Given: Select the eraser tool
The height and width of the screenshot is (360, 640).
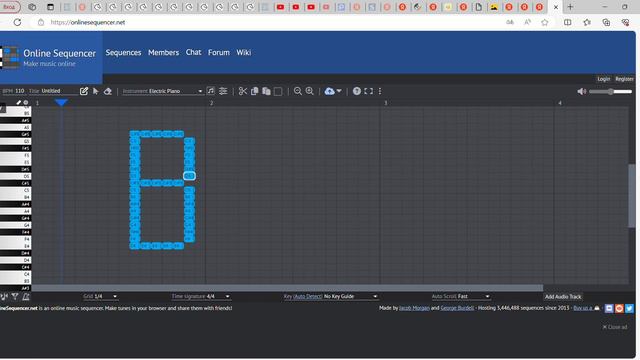Looking at the screenshot, I should [108, 91].
